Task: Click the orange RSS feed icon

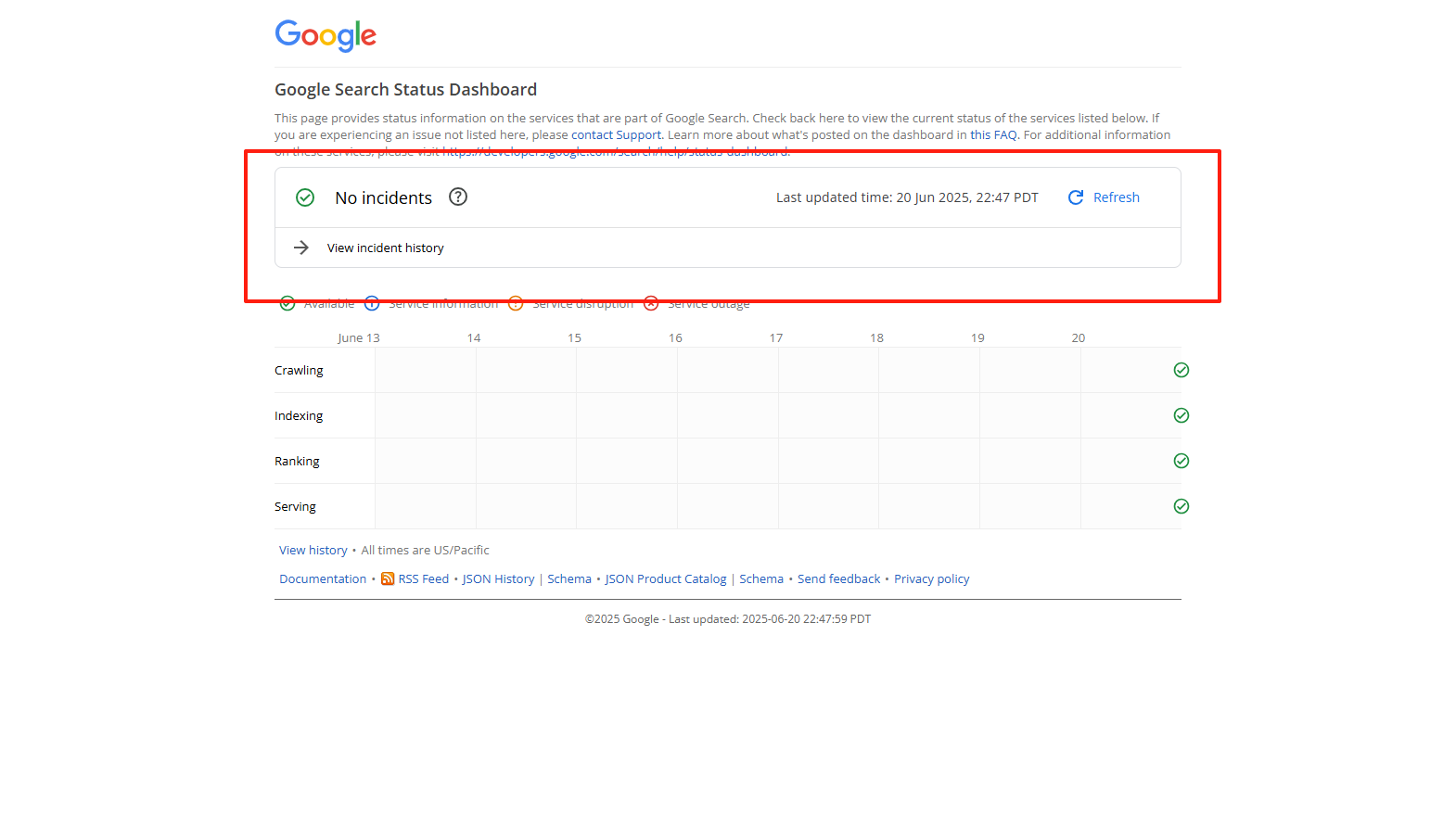Action: pos(388,578)
